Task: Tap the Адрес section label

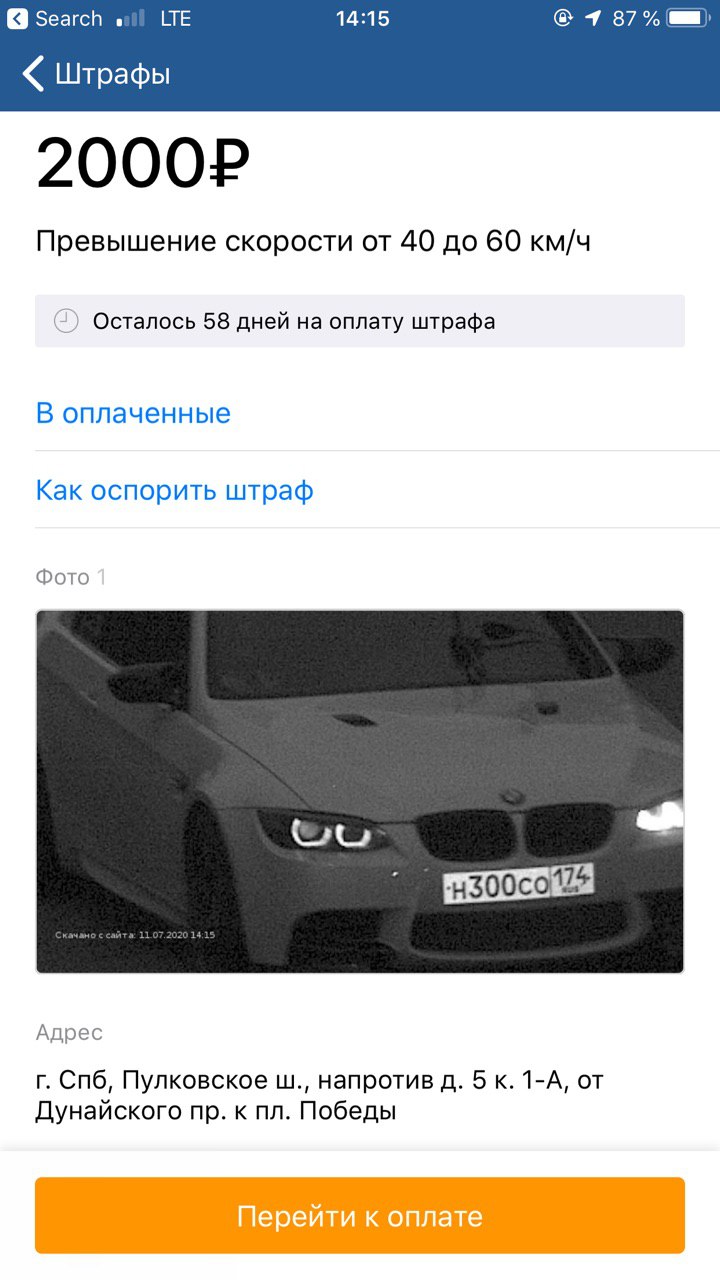Action: point(69,1032)
